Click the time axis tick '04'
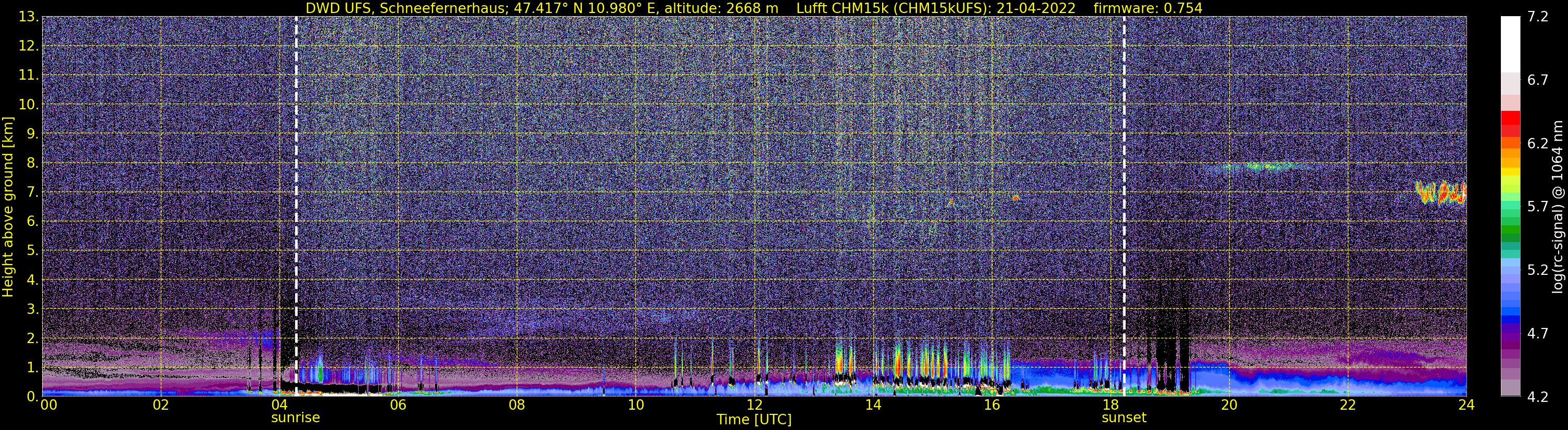Screen dimensions: 1568x430 279,406
